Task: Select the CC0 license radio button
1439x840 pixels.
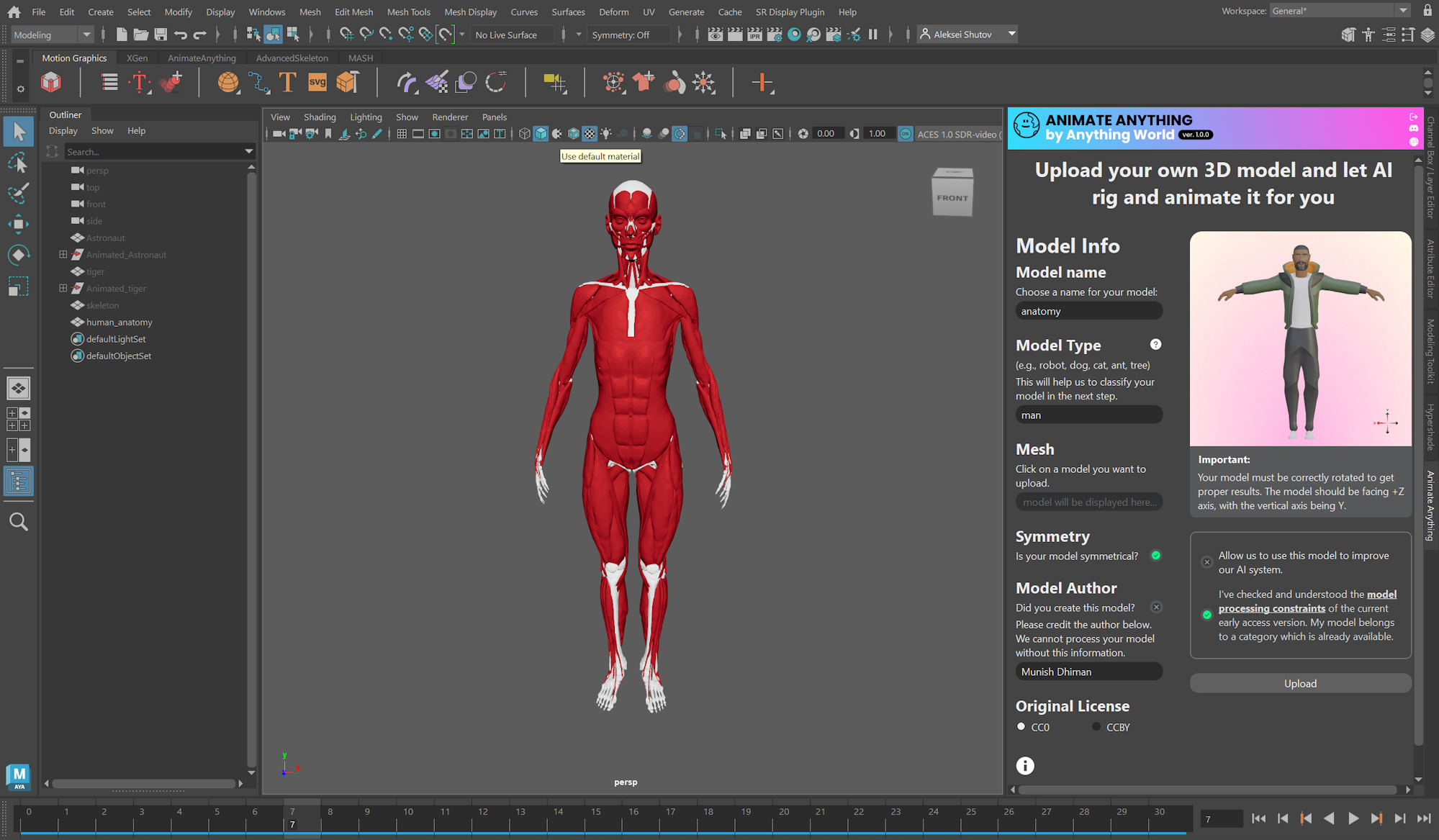Action: [1021, 727]
